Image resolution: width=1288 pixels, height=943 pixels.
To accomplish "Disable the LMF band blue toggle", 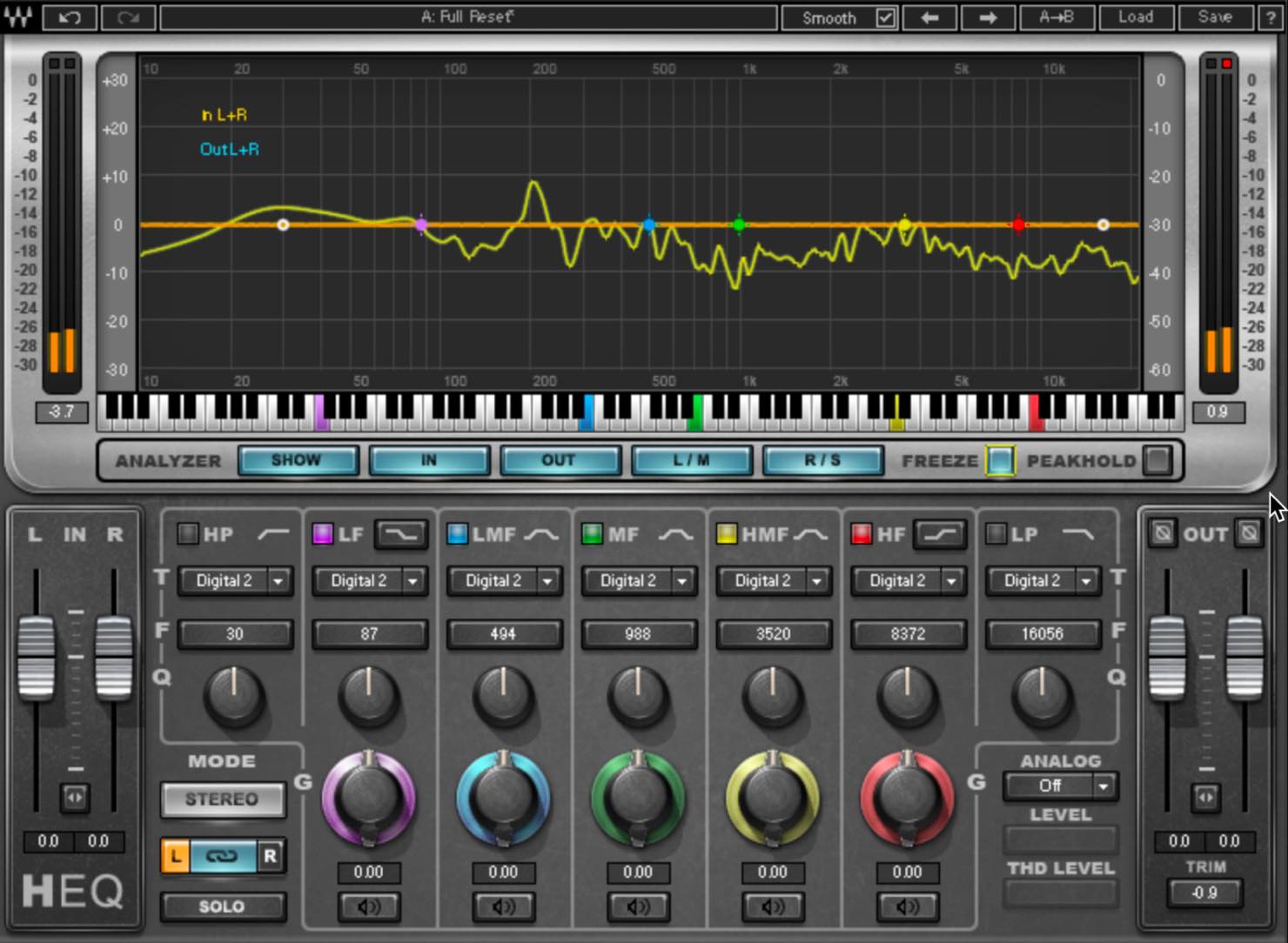I will [457, 533].
